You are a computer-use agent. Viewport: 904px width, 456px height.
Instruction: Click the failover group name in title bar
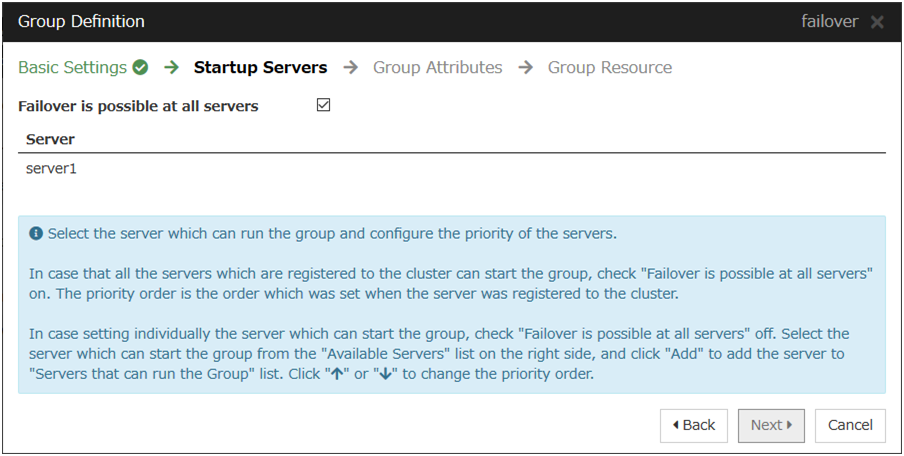[x=829, y=22]
